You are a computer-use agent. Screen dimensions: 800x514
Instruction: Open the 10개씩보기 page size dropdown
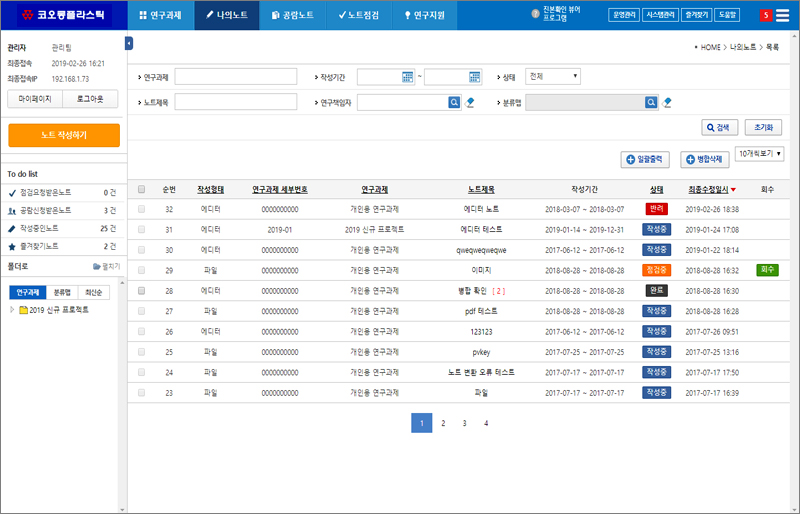[759, 154]
